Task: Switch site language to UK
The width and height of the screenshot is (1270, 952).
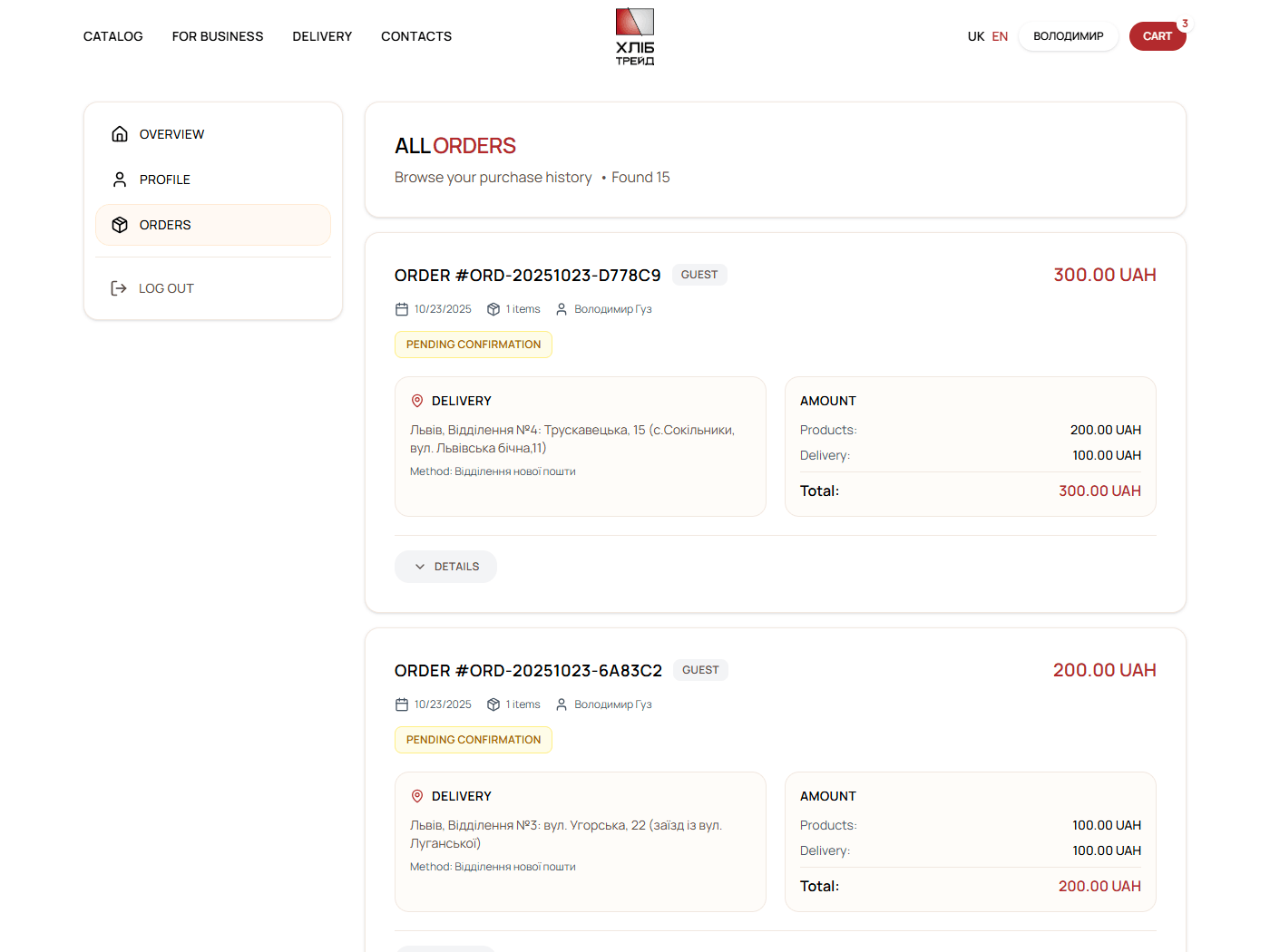Action: coord(975,36)
